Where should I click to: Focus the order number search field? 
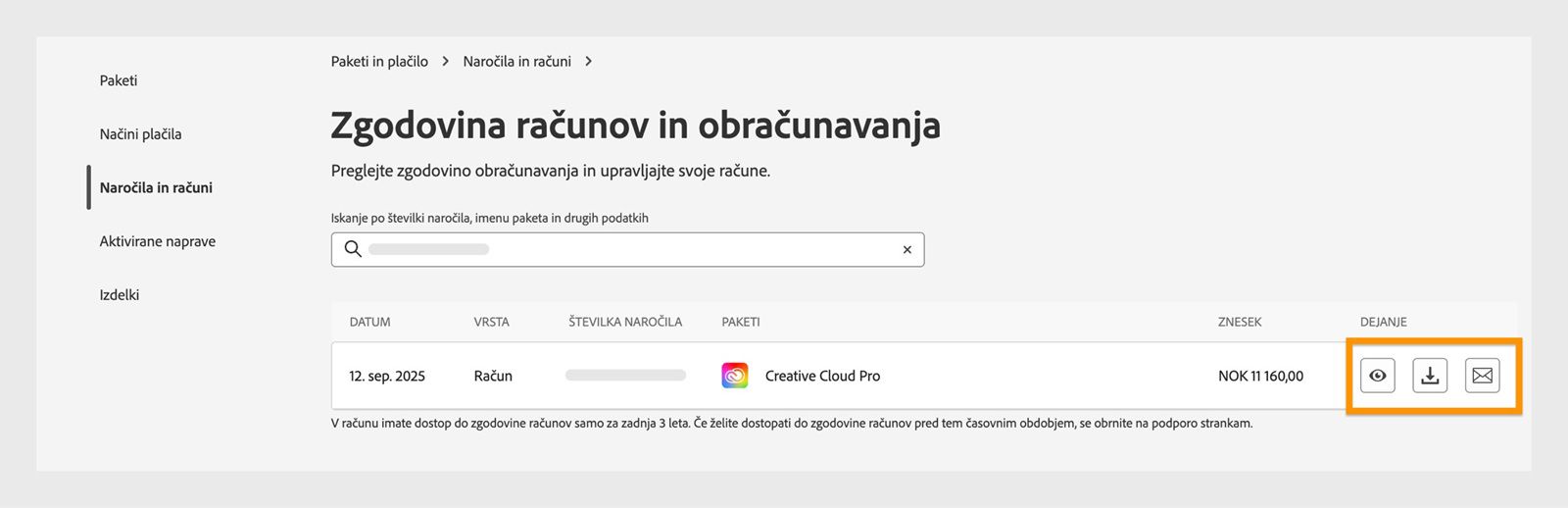pyautogui.click(x=627, y=249)
